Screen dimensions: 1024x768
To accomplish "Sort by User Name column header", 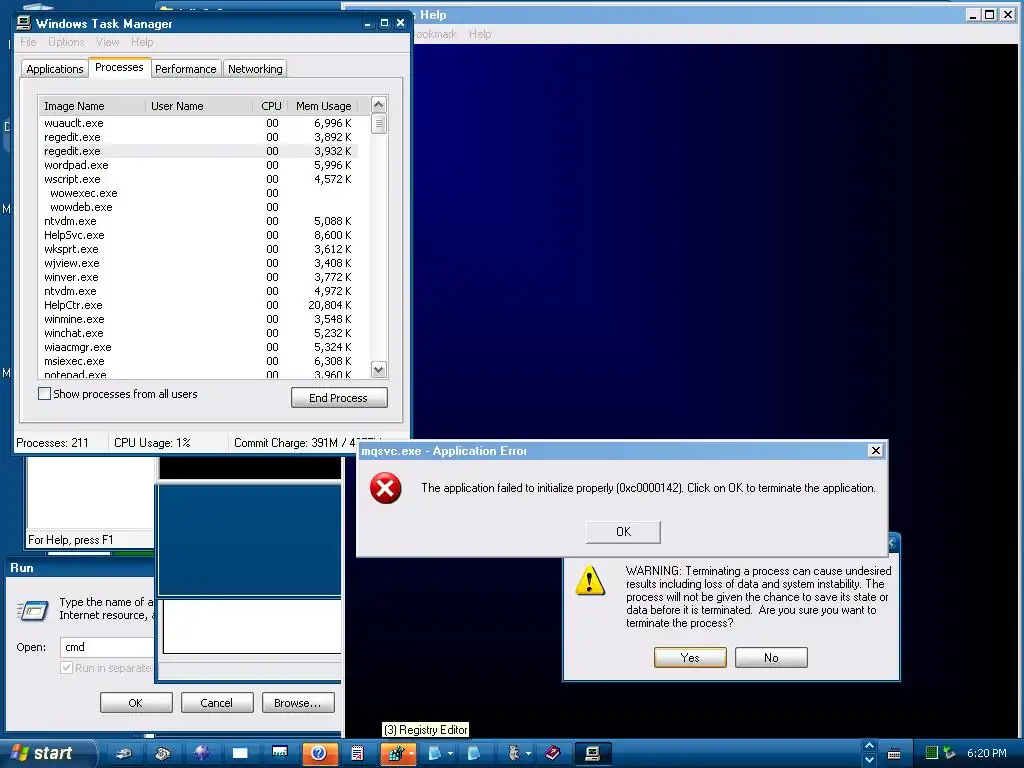I will tap(199, 106).
